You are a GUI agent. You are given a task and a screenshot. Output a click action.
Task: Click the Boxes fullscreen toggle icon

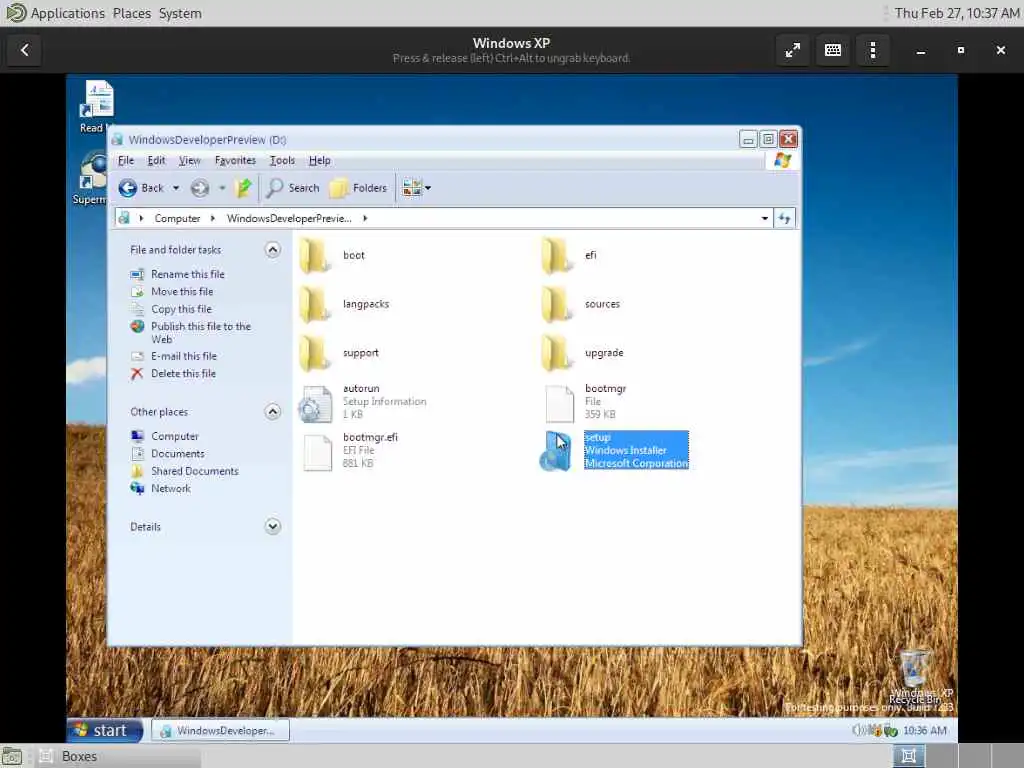tap(793, 50)
